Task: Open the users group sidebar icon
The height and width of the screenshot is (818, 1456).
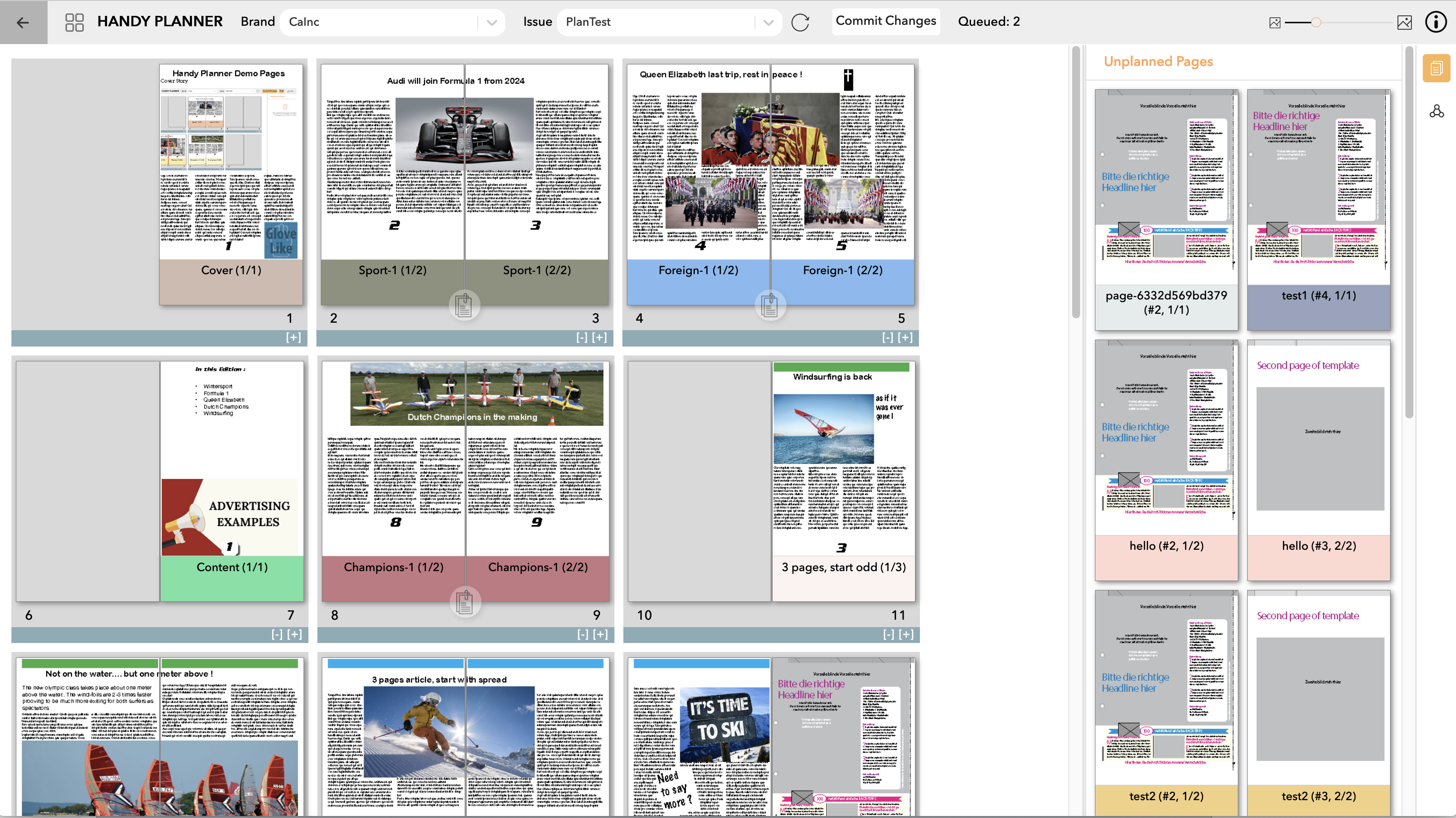Action: (1436, 111)
